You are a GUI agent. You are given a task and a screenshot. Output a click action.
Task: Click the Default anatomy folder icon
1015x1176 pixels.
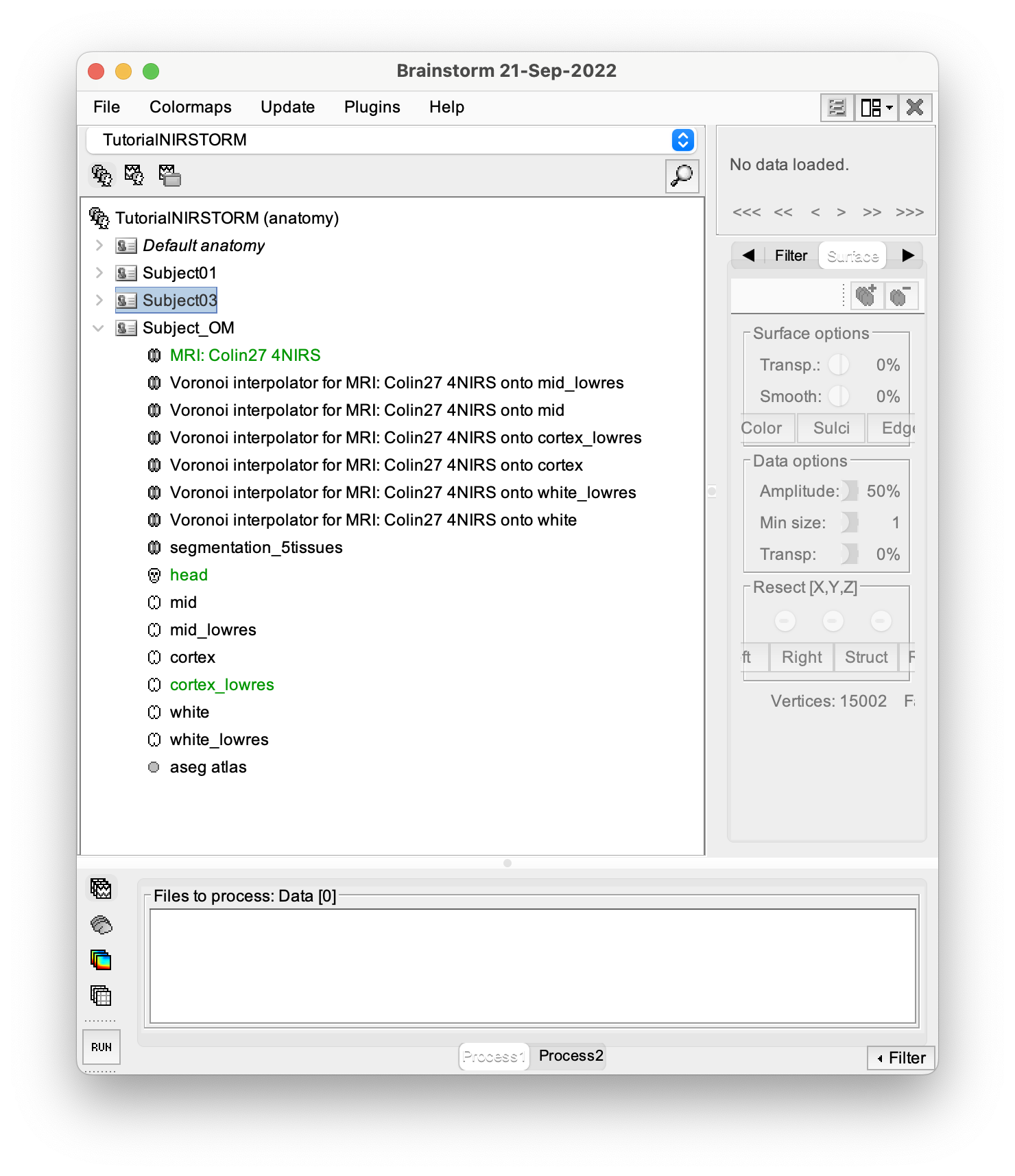pos(126,246)
